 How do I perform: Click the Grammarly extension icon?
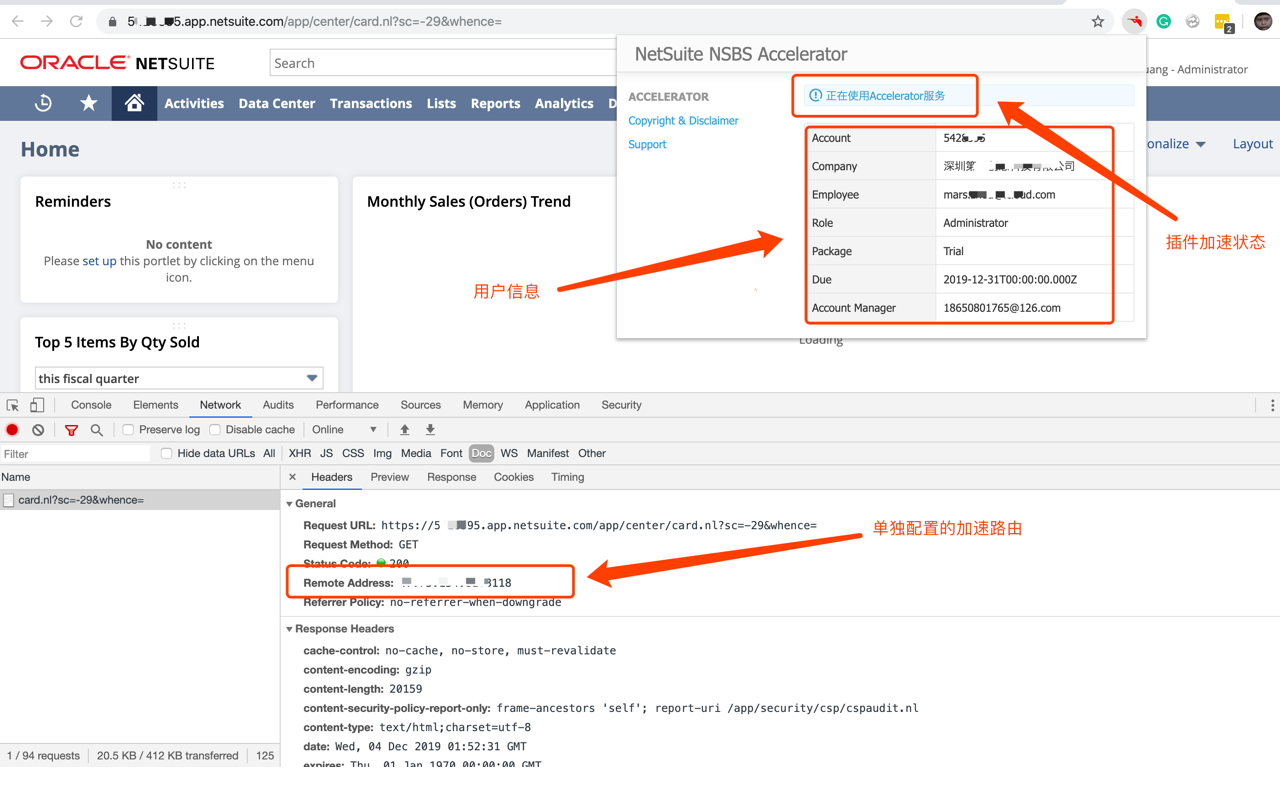click(x=1164, y=21)
